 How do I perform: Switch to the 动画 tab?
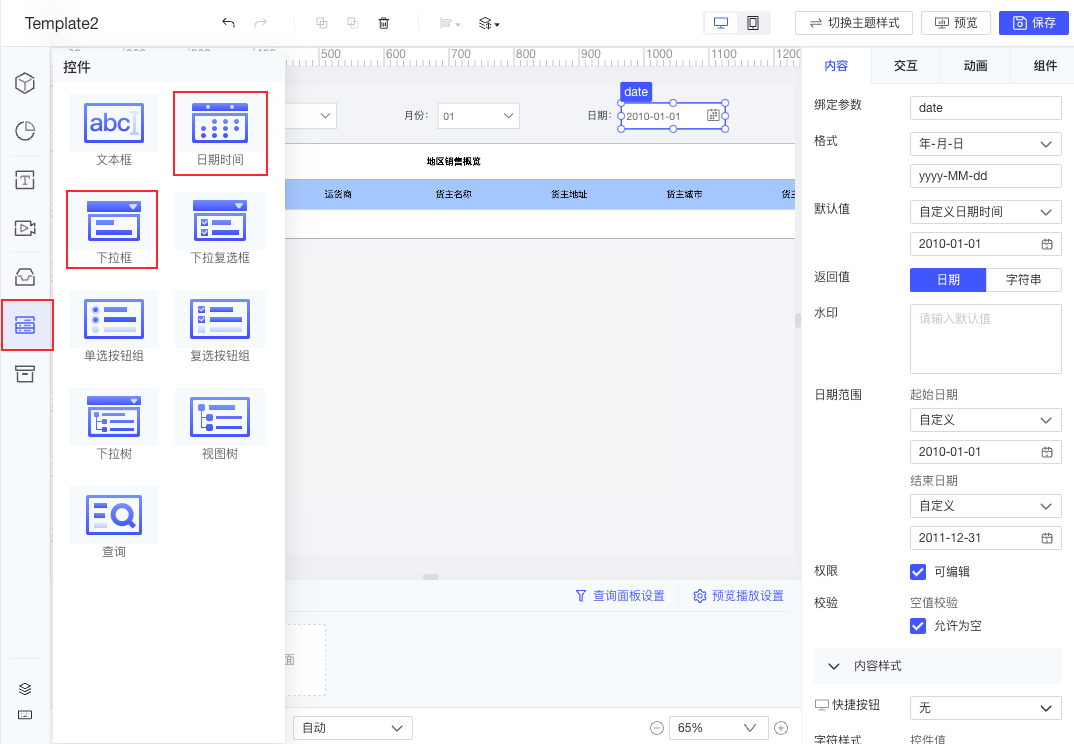(x=975, y=66)
